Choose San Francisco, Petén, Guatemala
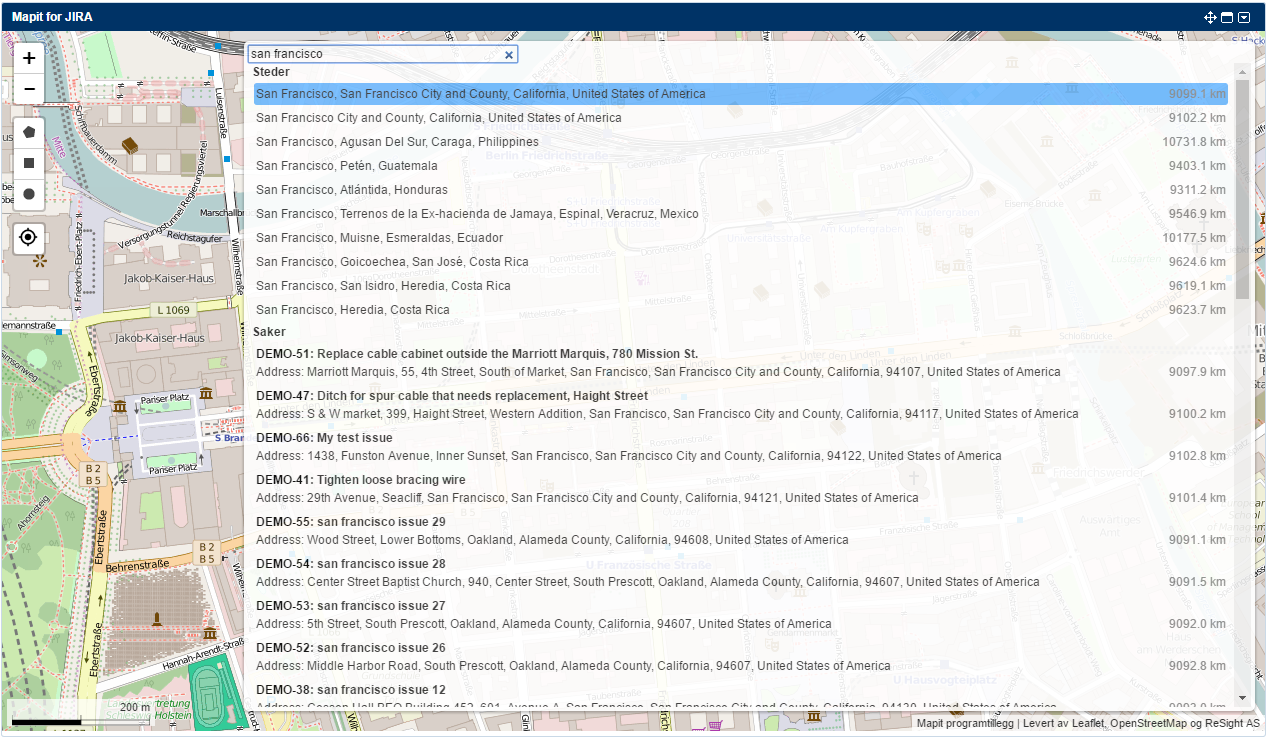The image size is (1270, 742). pyautogui.click(x=347, y=166)
